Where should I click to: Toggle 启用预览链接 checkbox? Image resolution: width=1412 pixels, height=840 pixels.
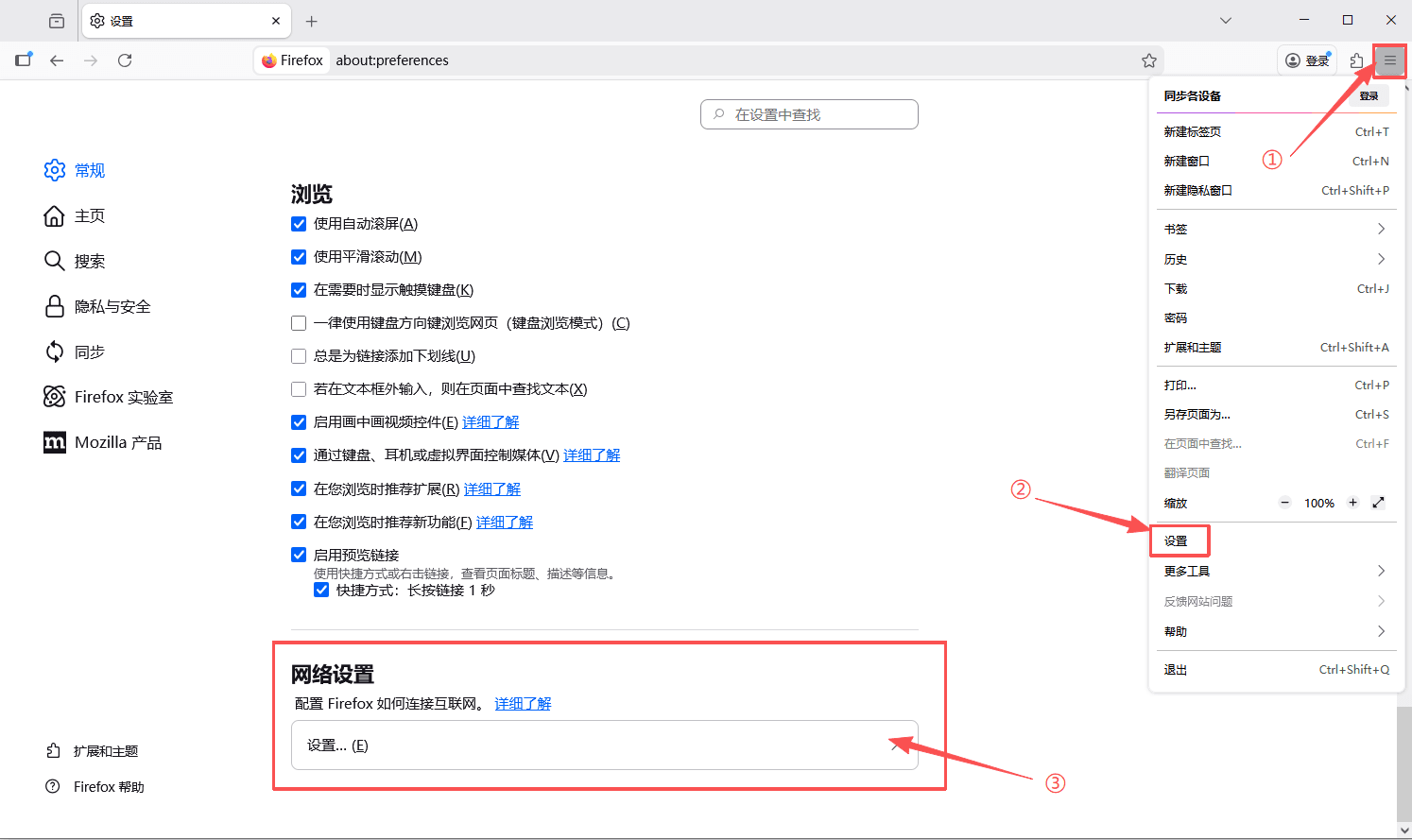click(x=299, y=556)
